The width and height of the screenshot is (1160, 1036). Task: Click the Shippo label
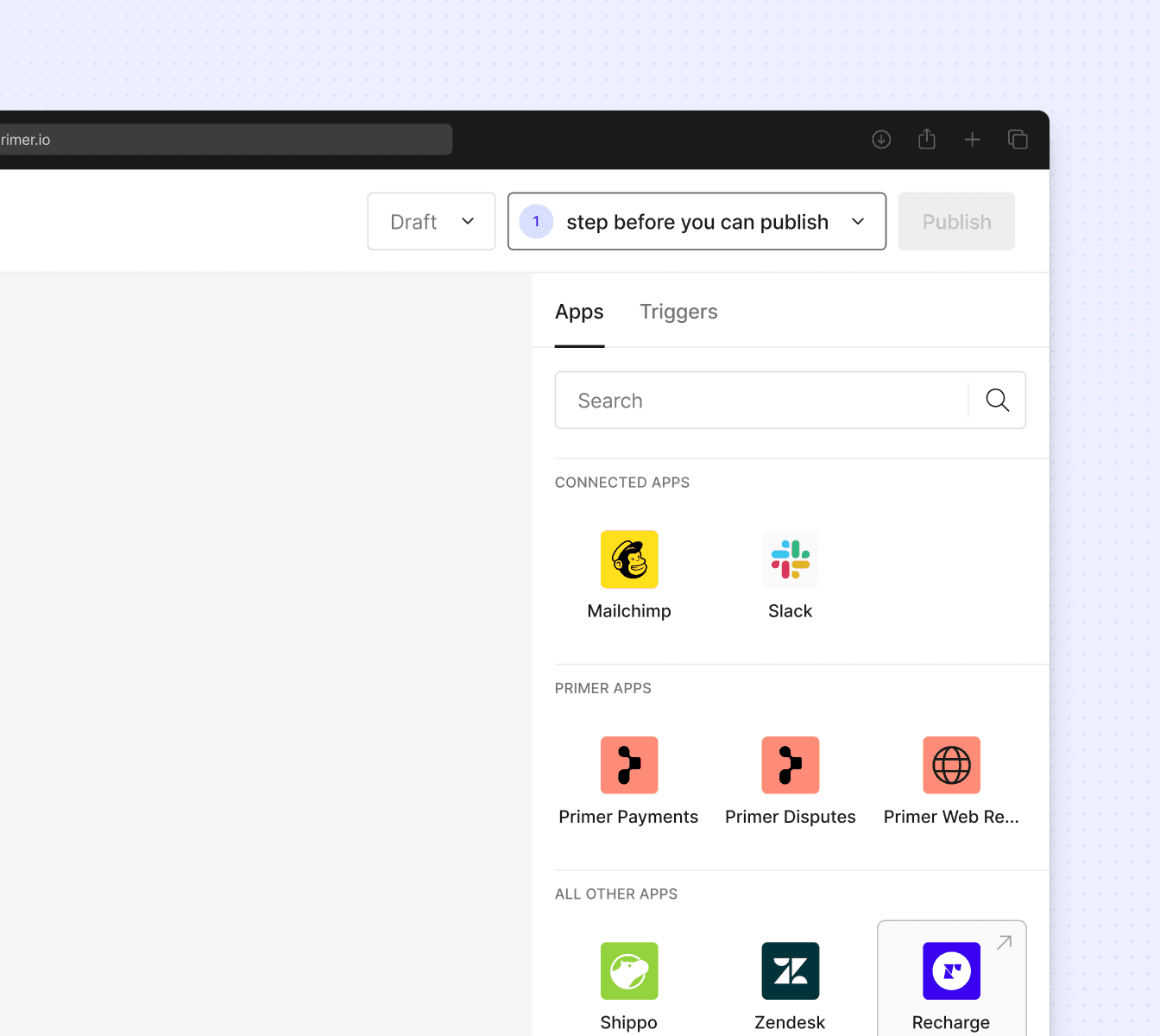point(629,1023)
